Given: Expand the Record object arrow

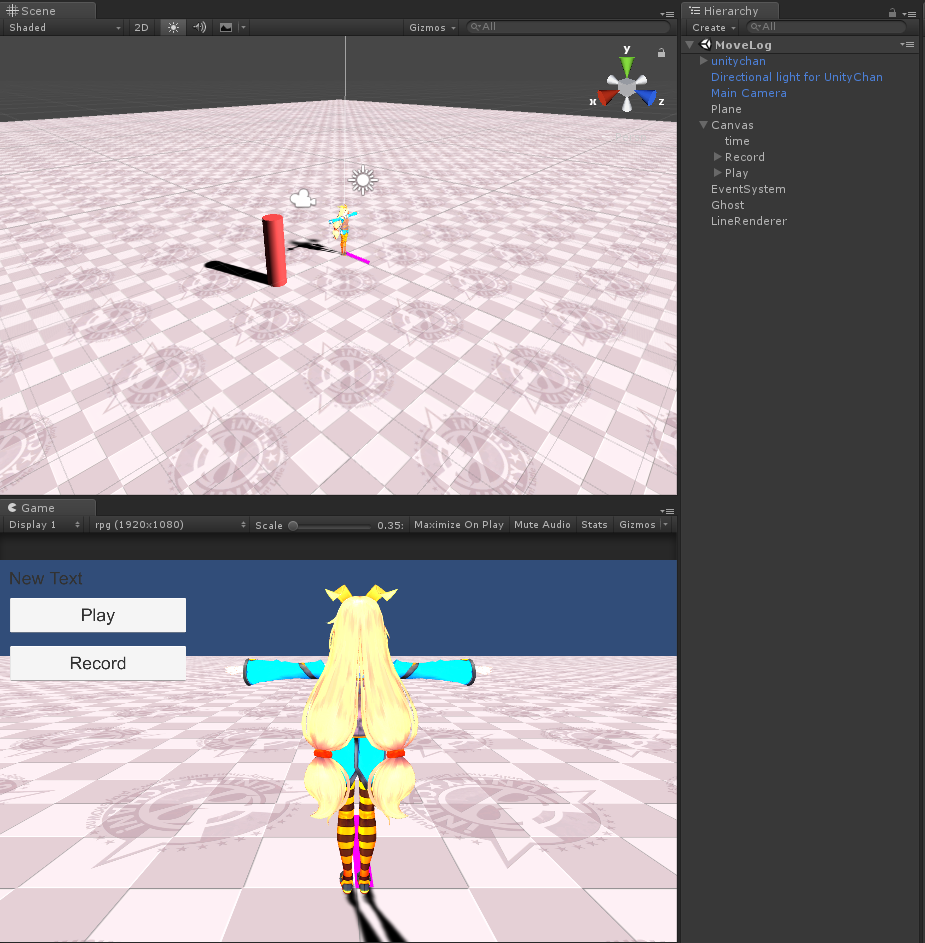Looking at the screenshot, I should pyautogui.click(x=717, y=157).
